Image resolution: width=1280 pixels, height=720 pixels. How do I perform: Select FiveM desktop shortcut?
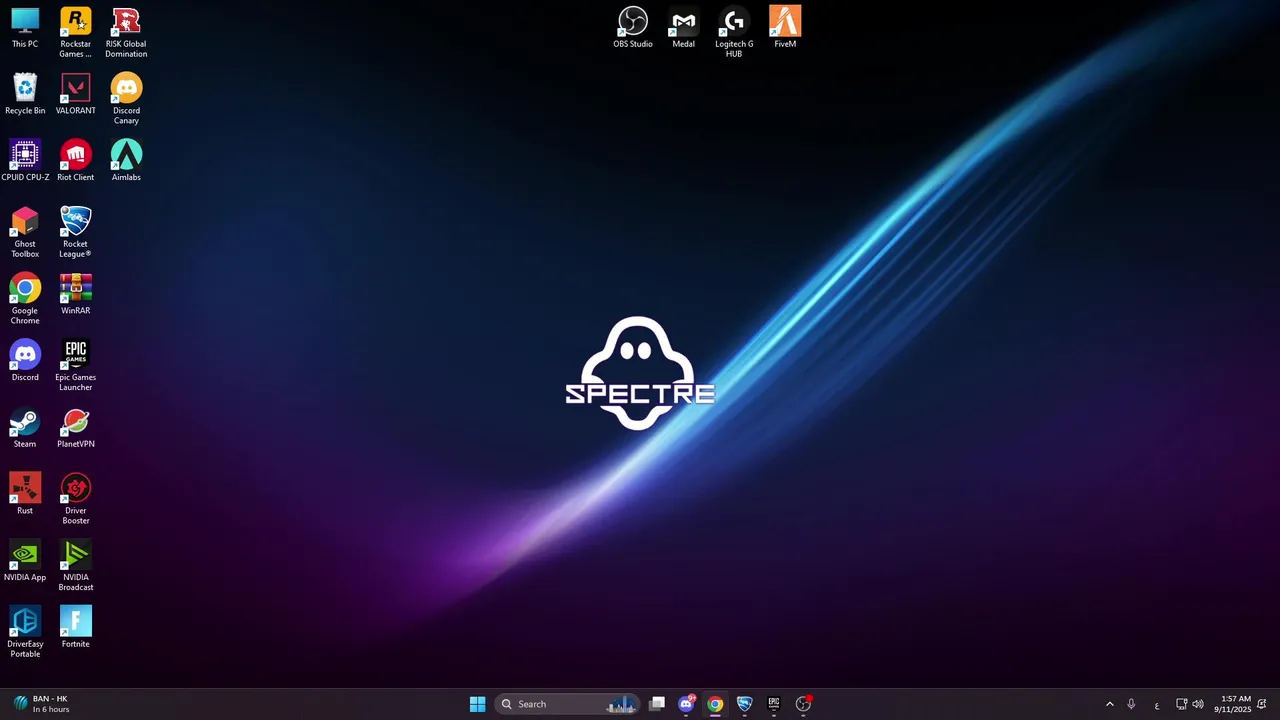(x=785, y=28)
